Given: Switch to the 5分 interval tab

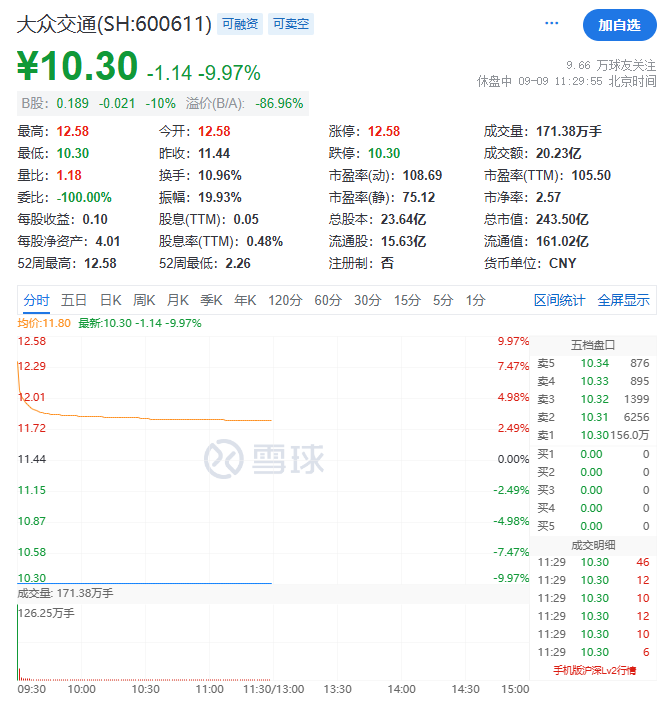Looking at the screenshot, I should (442, 300).
